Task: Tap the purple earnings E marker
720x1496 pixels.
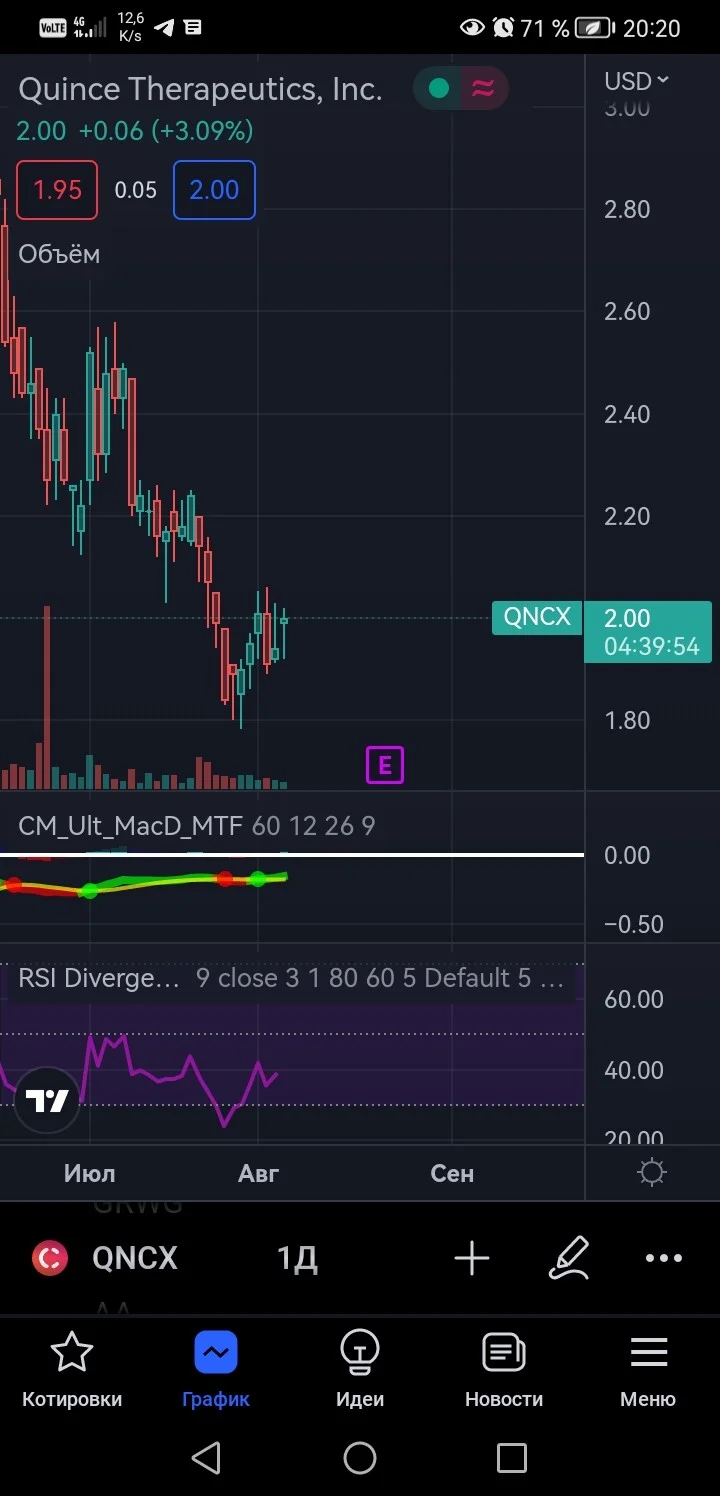Action: (385, 766)
